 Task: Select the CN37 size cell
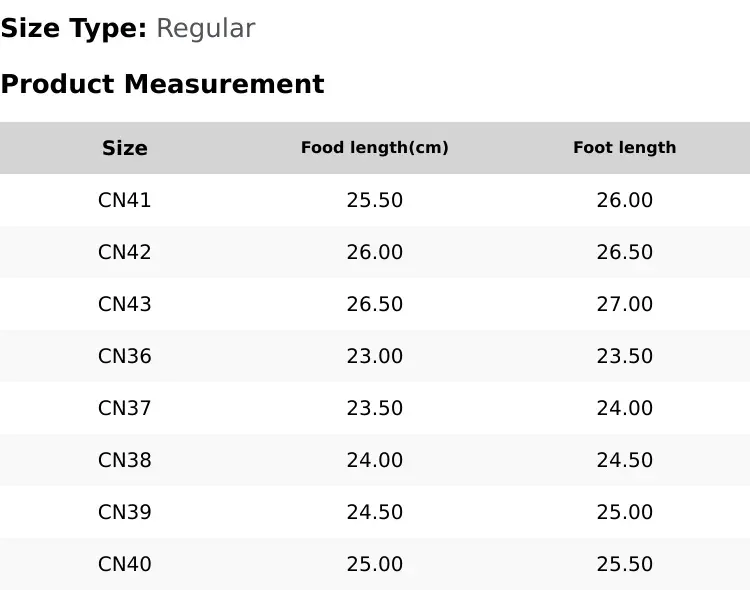124,408
